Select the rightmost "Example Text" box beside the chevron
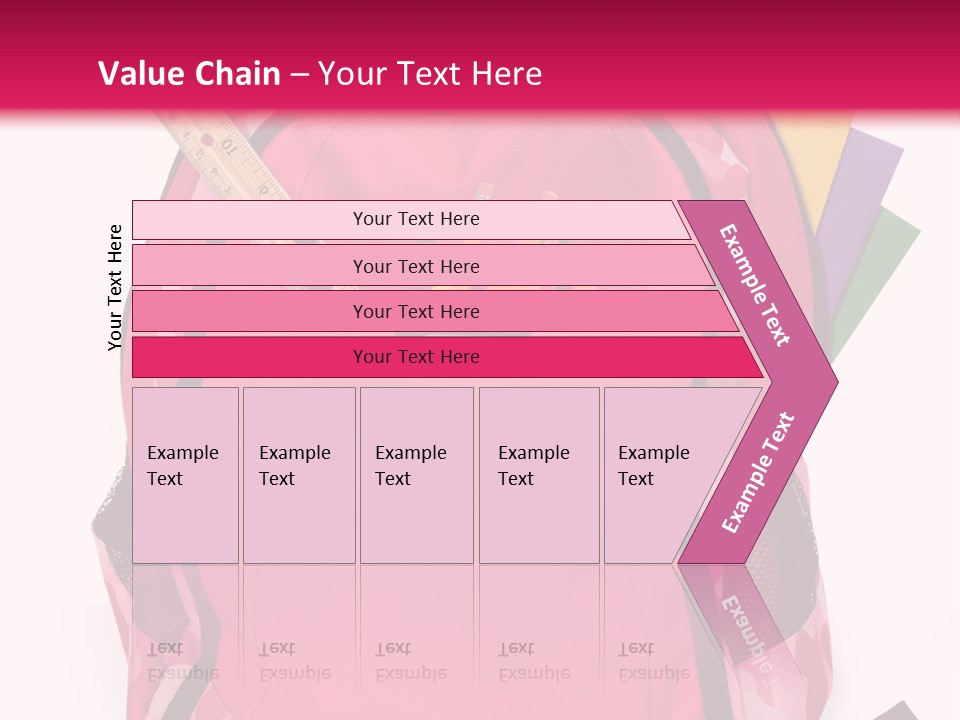This screenshot has width=960, height=720. click(660, 475)
